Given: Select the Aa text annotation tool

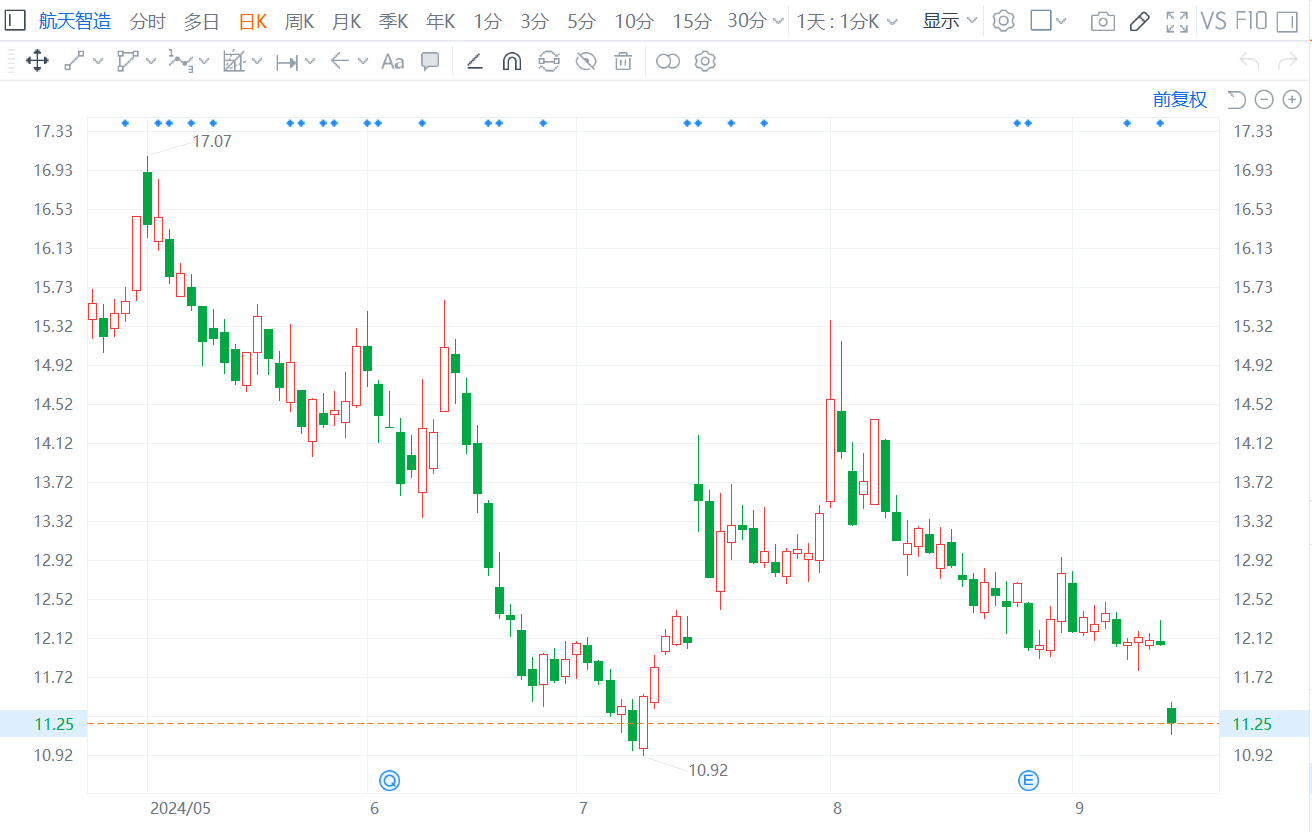Looking at the screenshot, I should [x=393, y=62].
